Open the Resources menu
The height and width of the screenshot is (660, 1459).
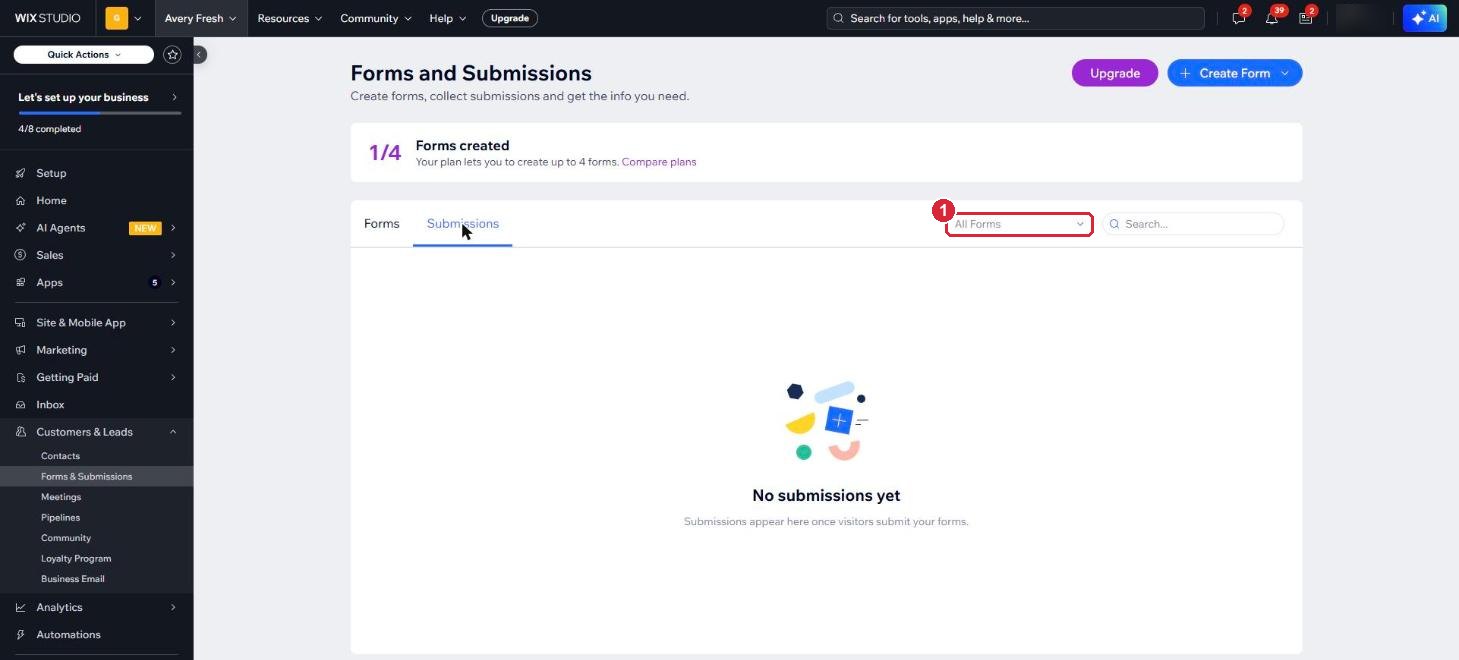(290, 18)
